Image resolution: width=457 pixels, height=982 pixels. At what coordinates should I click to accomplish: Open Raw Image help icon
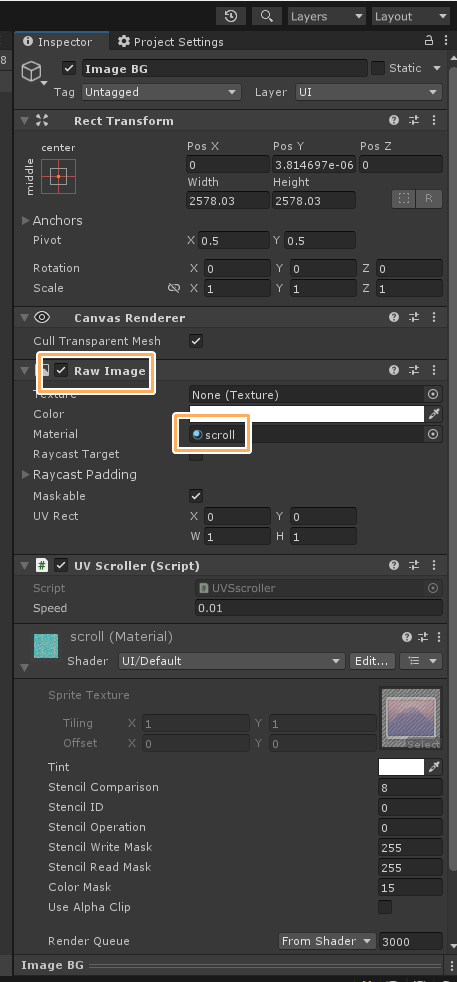pos(394,370)
